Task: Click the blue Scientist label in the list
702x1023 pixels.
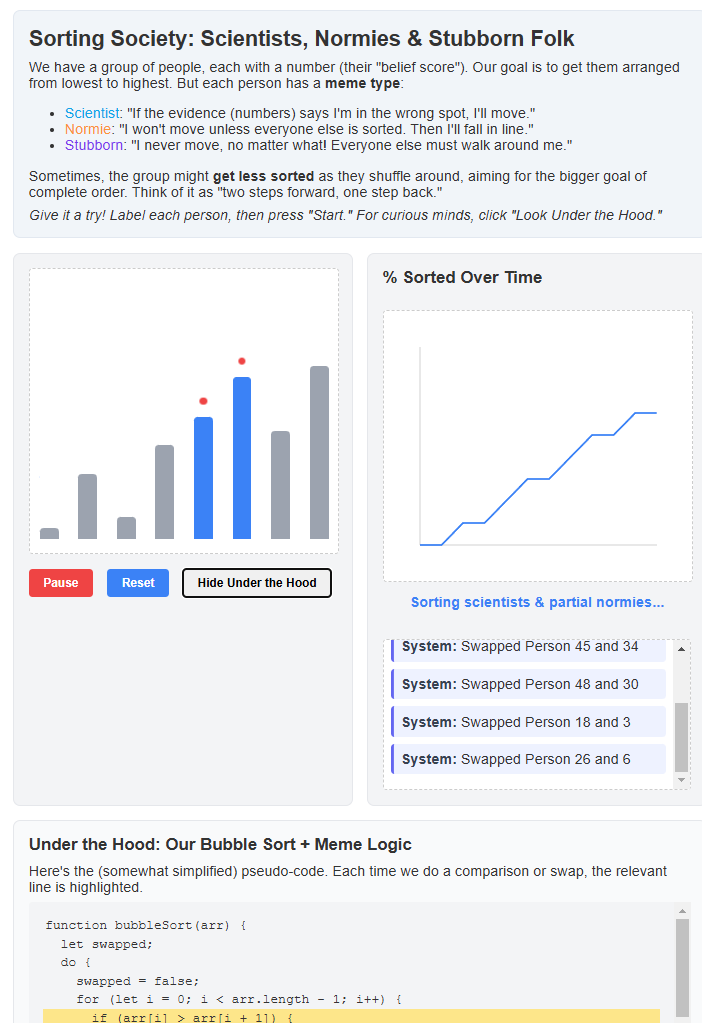Action: click(x=92, y=113)
